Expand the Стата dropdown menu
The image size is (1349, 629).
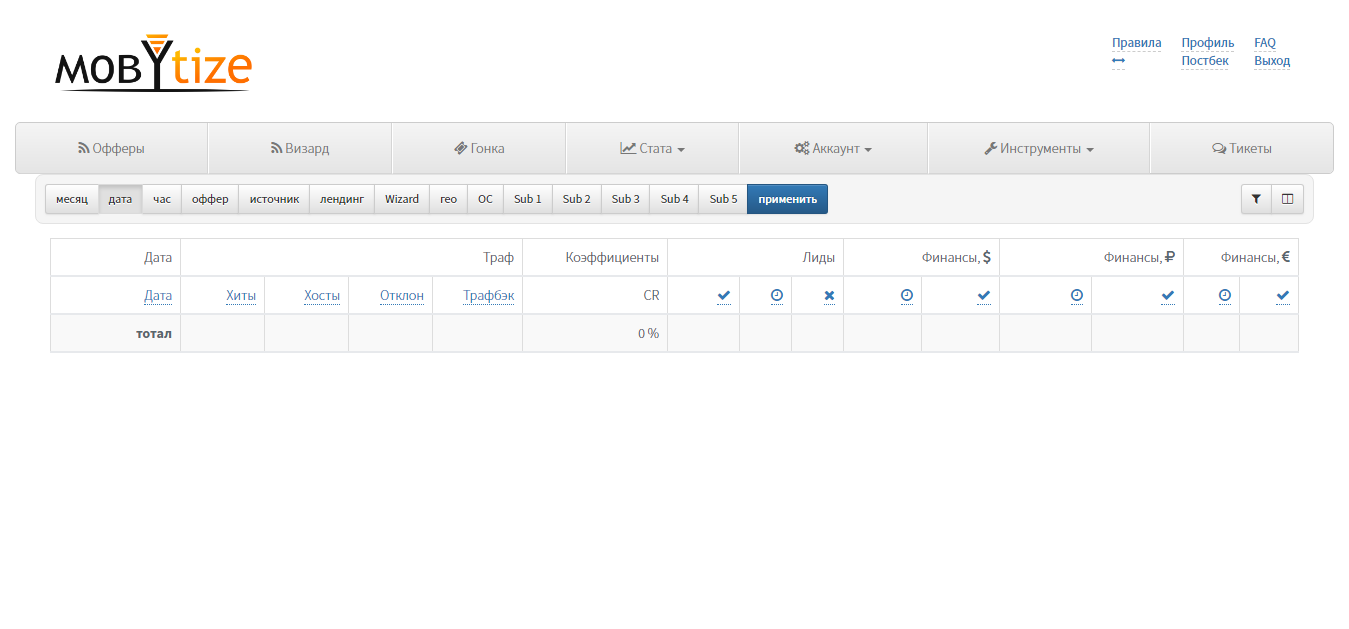pyautogui.click(x=652, y=148)
